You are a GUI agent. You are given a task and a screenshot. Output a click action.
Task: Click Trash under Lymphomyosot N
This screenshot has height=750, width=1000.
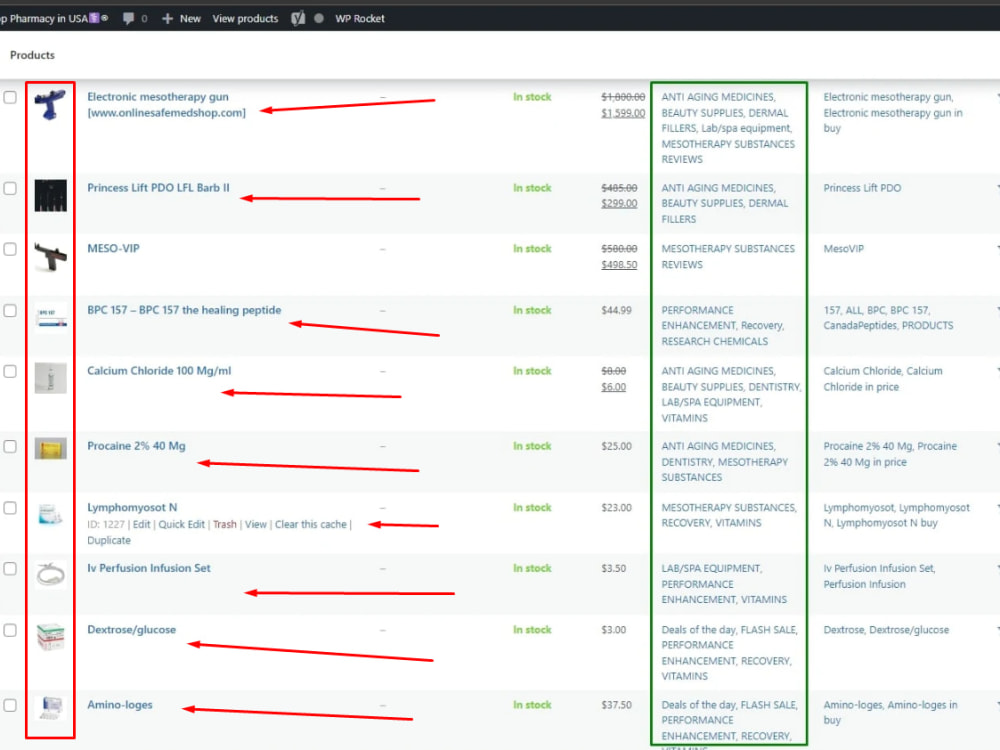[x=224, y=524]
